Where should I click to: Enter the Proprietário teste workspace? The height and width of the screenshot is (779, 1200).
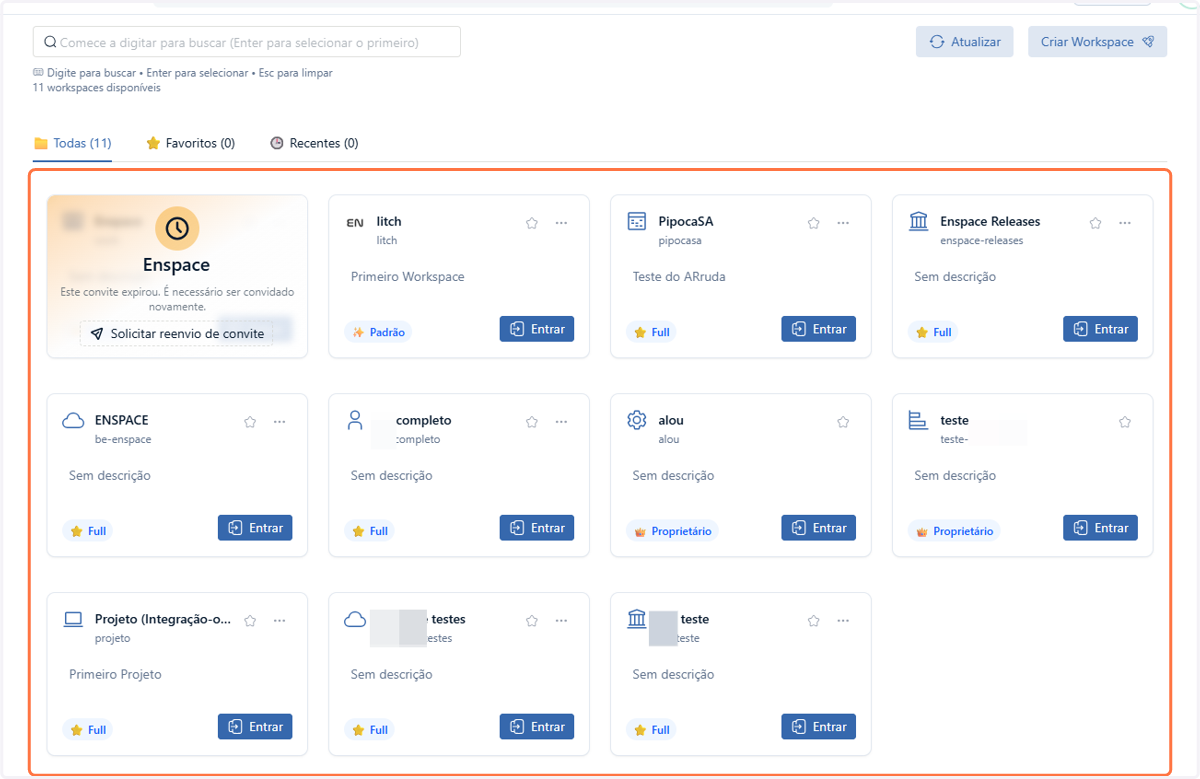pyautogui.click(x=1101, y=528)
